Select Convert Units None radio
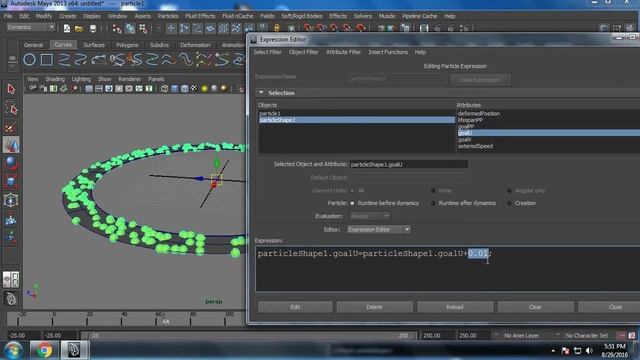Viewport: 640px width, 360px height. [x=433, y=191]
